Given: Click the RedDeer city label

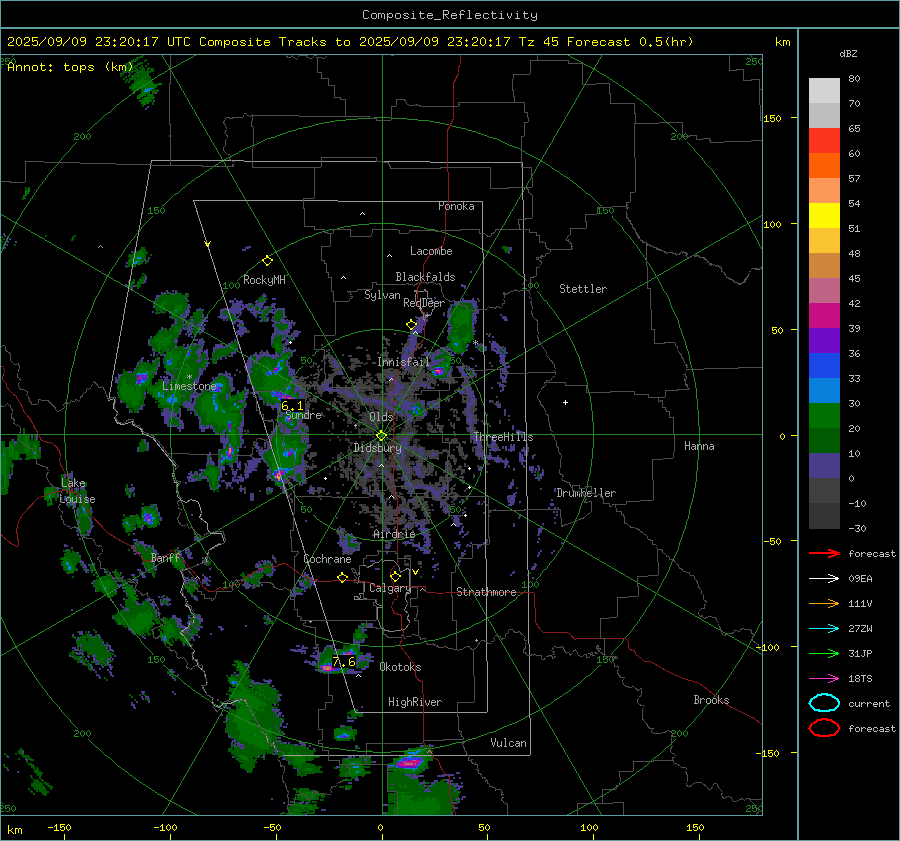Looking at the screenshot, I should 424,303.
